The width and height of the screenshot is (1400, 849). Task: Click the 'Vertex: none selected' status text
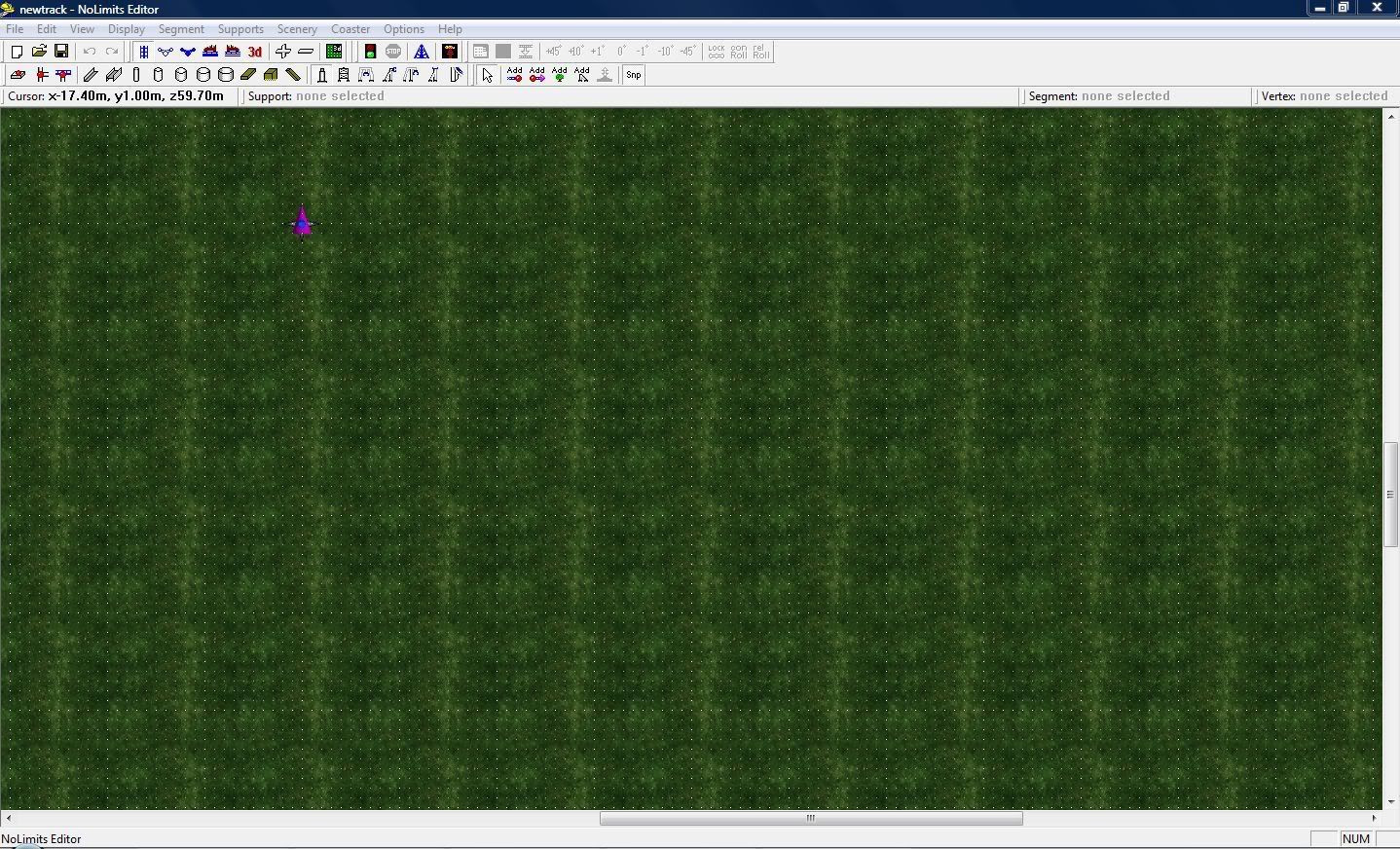(1325, 96)
